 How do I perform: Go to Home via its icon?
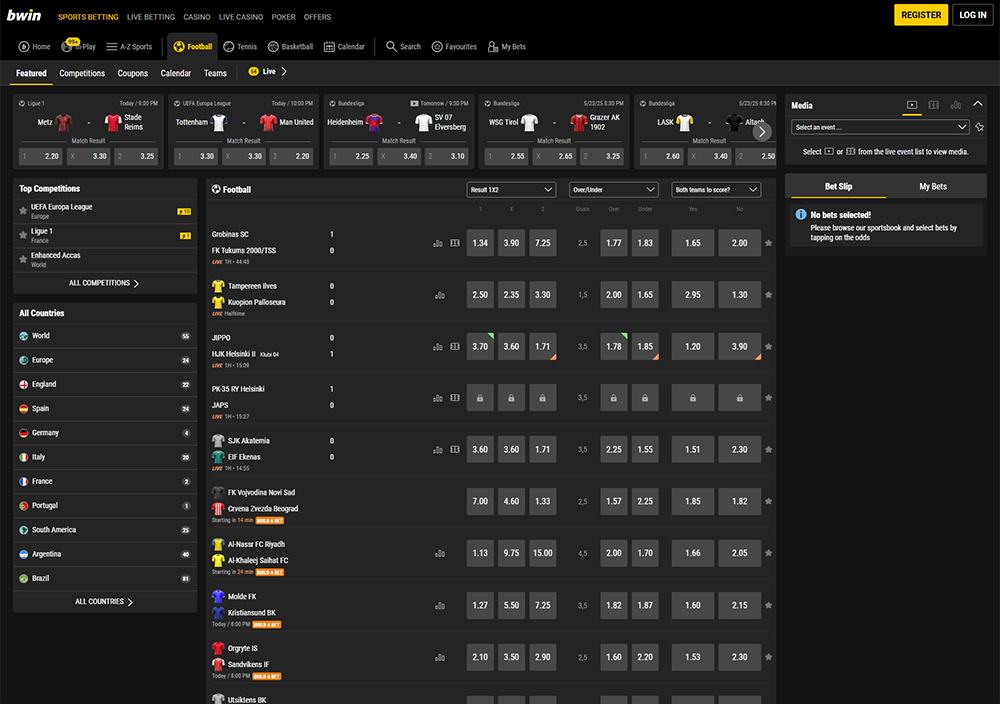click(x=24, y=47)
